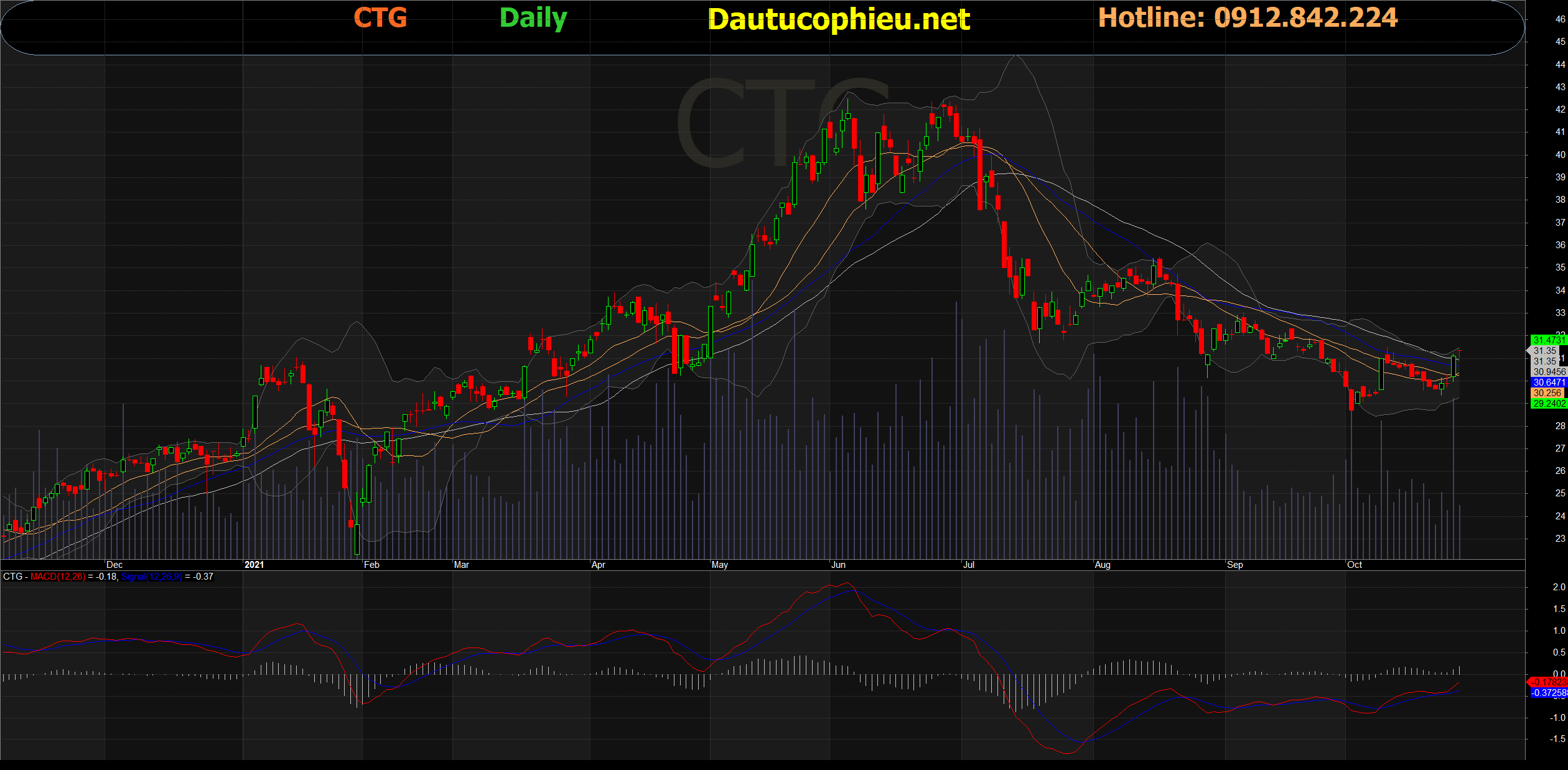Click the red -0.178 MACD value tag
This screenshot has height=770, width=1568.
(1548, 682)
